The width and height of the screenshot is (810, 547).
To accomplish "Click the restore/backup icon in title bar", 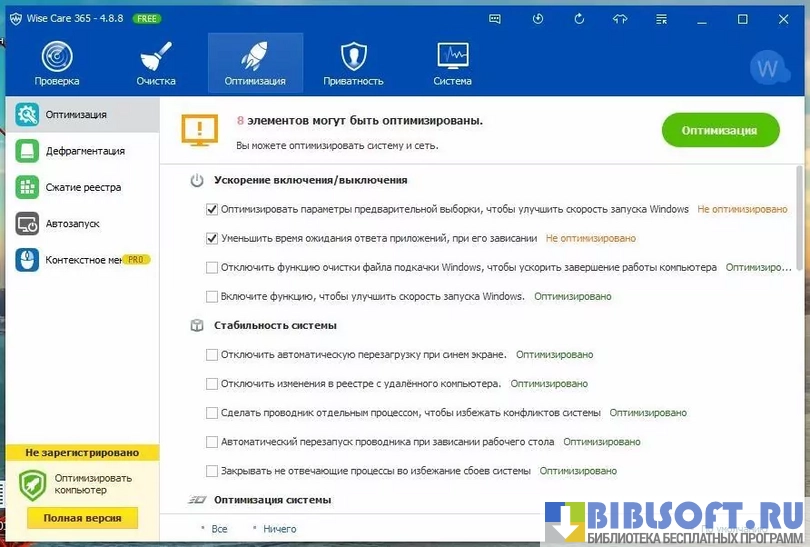I will [x=538, y=19].
